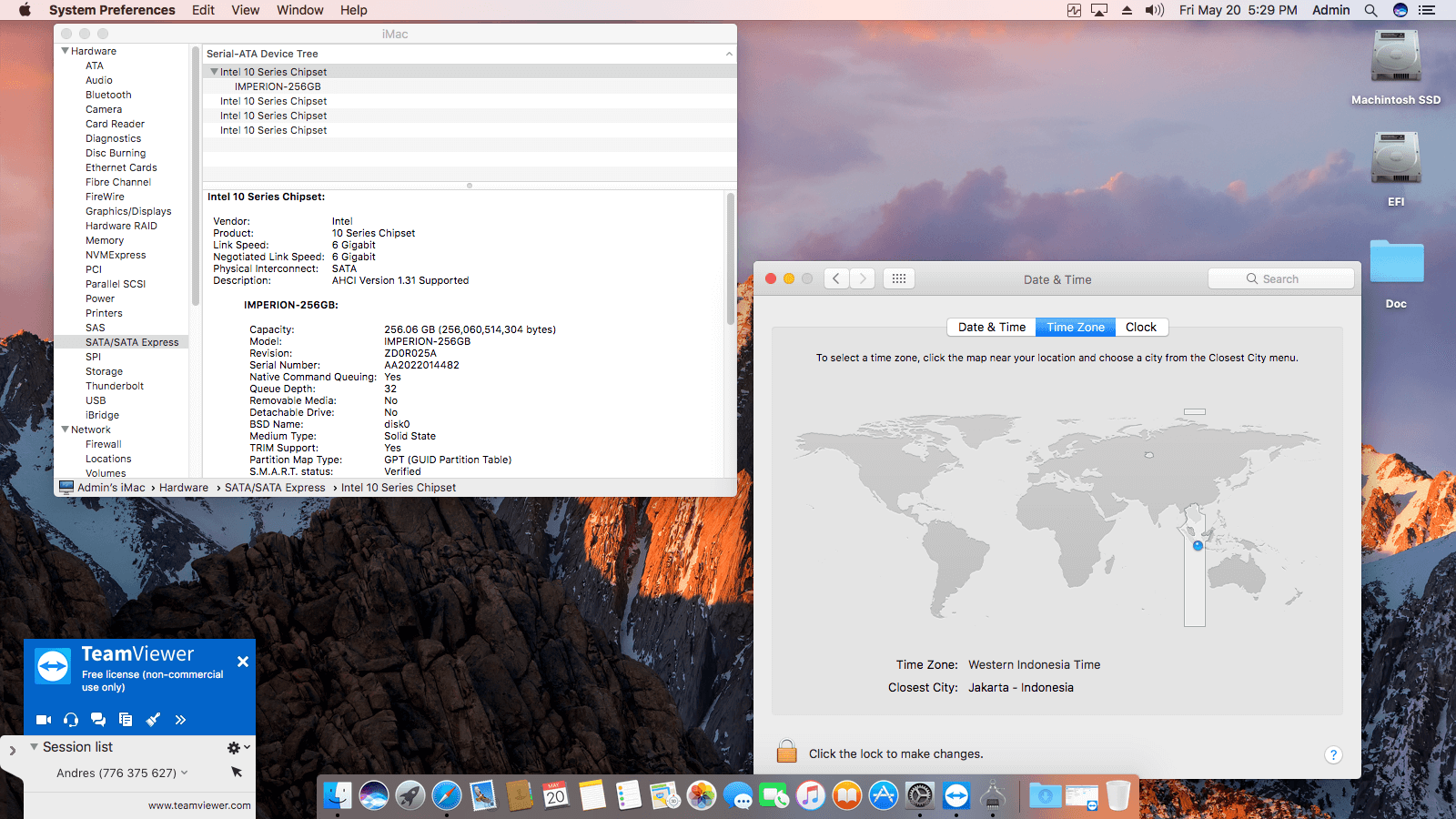Click SATA/SATA Express in path bar
Viewport: 1456px width, 819px height.
275,488
